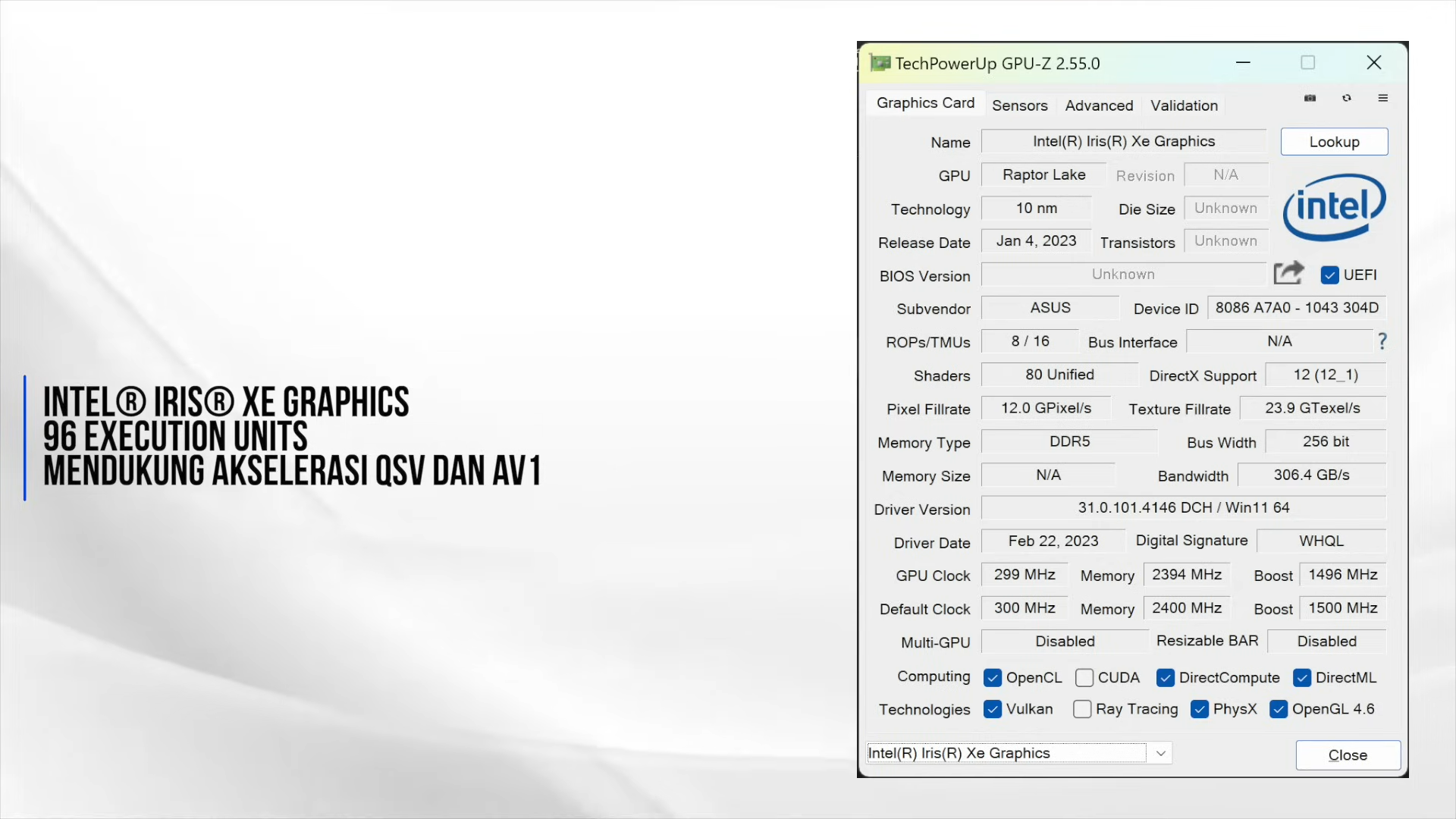
Task: Click the Pixel Fillrate value 12.0 GPixel/s
Action: (x=1046, y=408)
